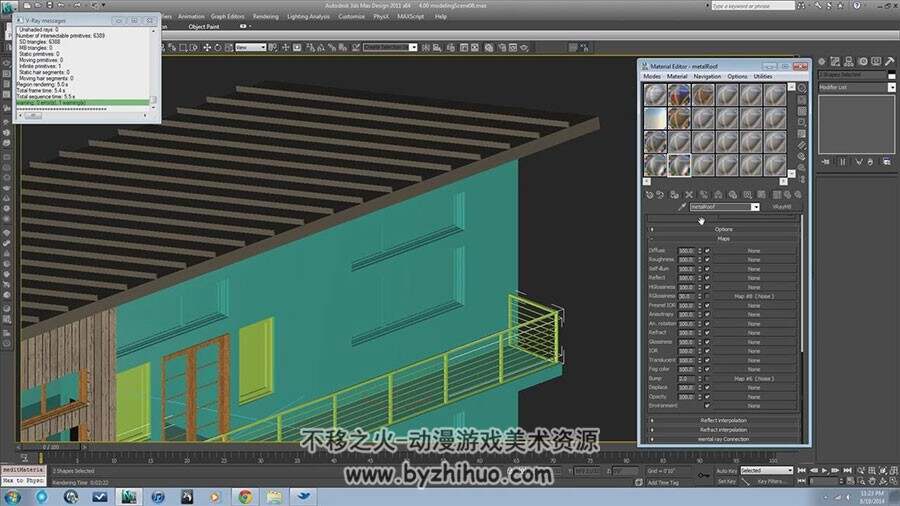The width and height of the screenshot is (900, 506).
Task: Open the Lighting Analysis menu
Action: [x=308, y=17]
